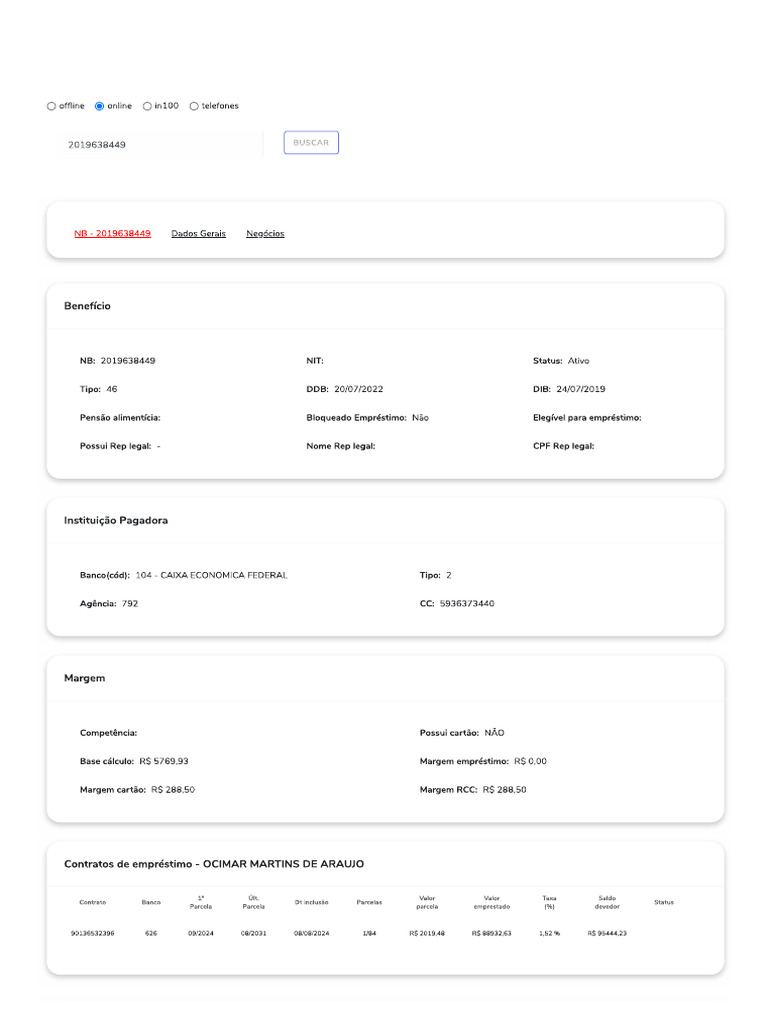Select the offline radio option
This screenshot has width=768, height=1024.
click(52, 106)
